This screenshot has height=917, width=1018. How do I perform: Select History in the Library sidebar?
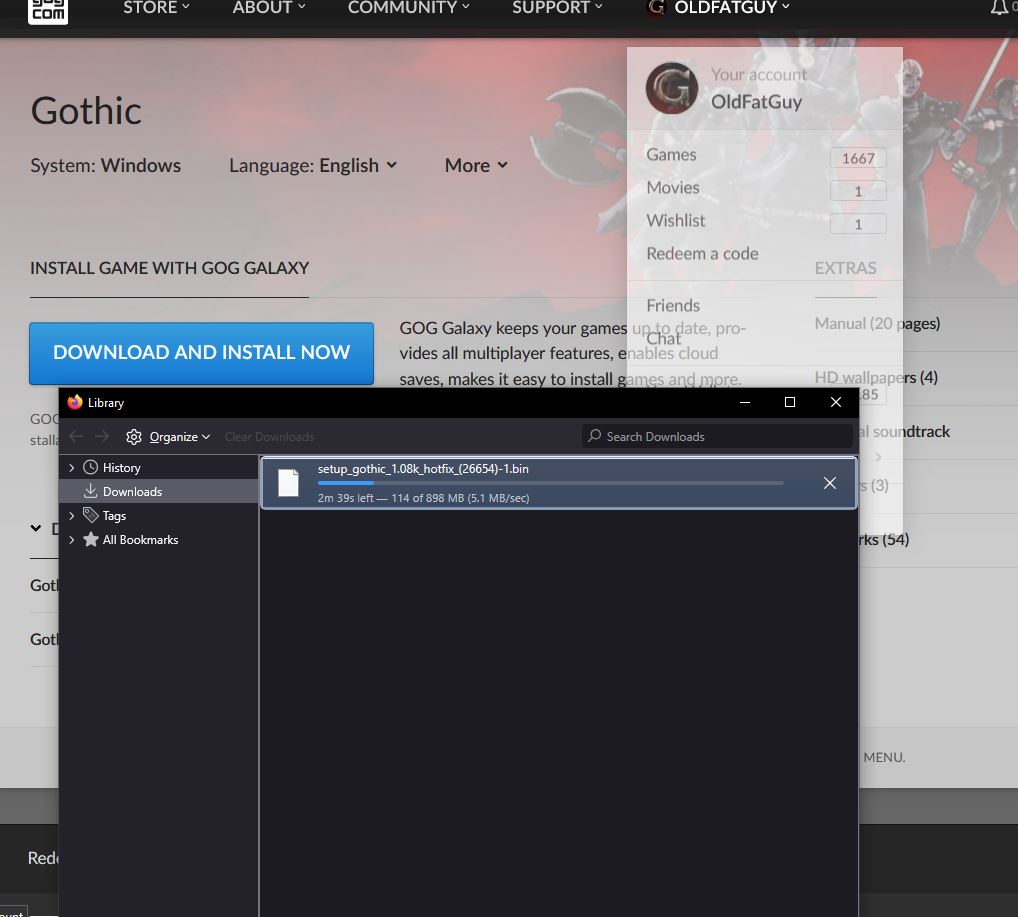pyautogui.click(x=121, y=468)
